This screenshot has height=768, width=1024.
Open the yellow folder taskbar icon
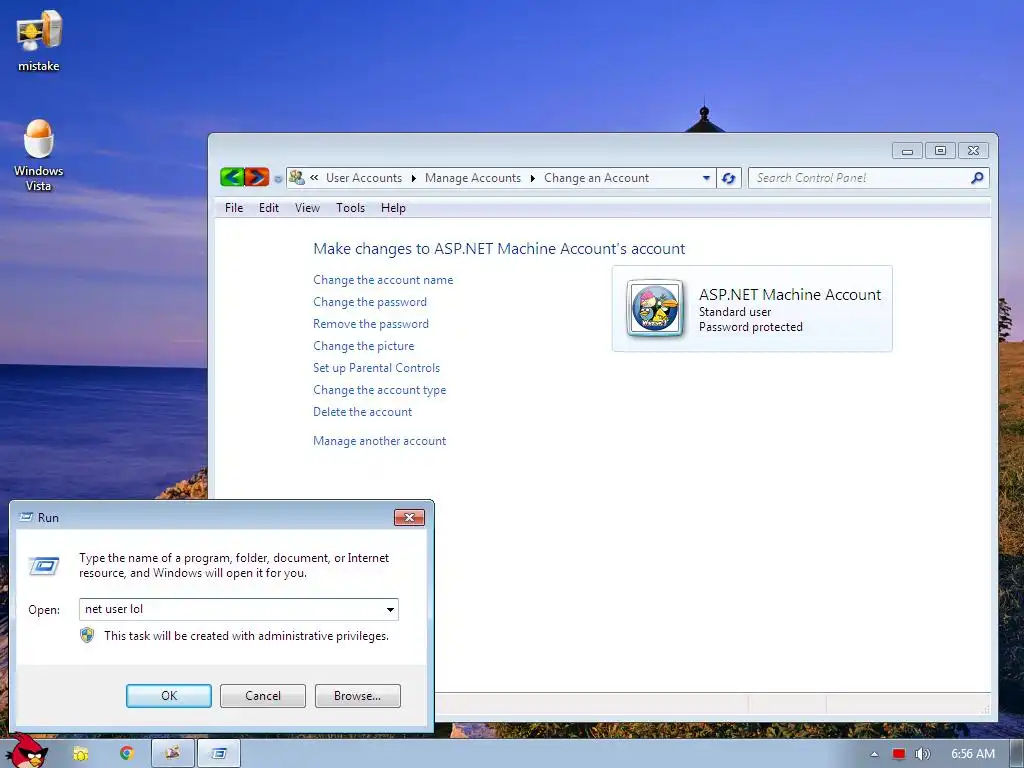[80, 754]
